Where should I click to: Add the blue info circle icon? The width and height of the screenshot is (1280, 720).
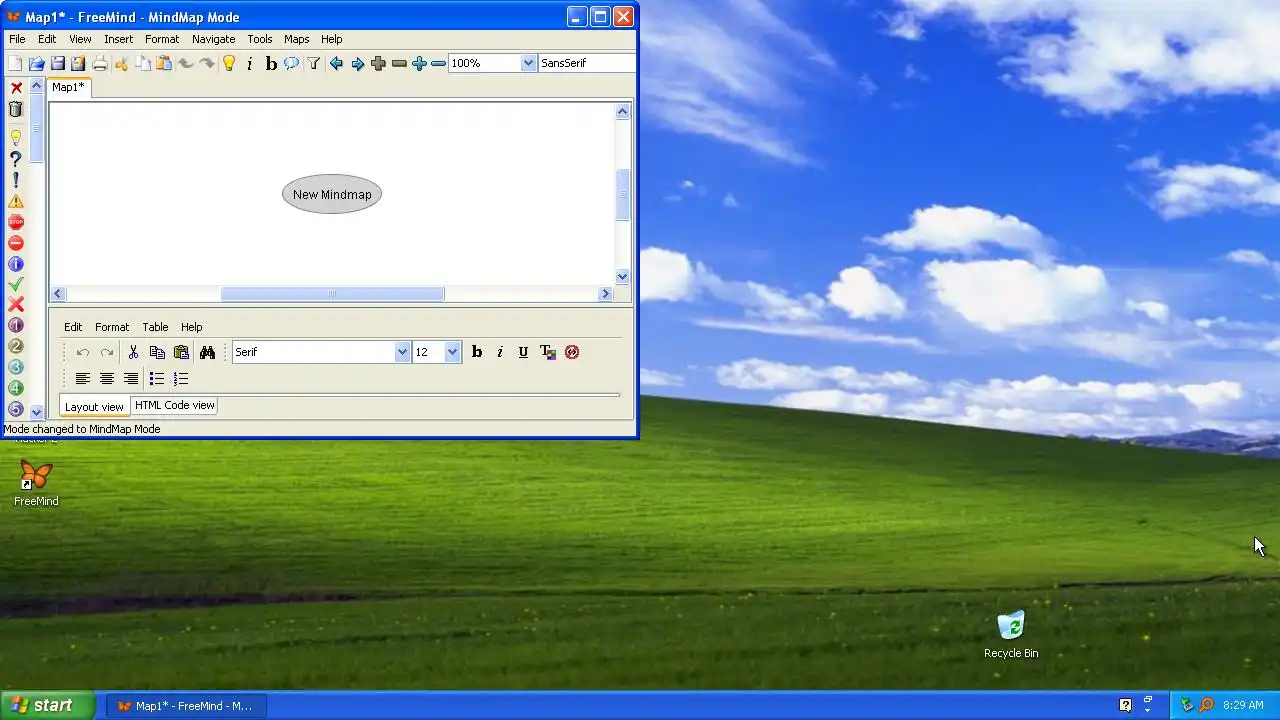coord(16,264)
